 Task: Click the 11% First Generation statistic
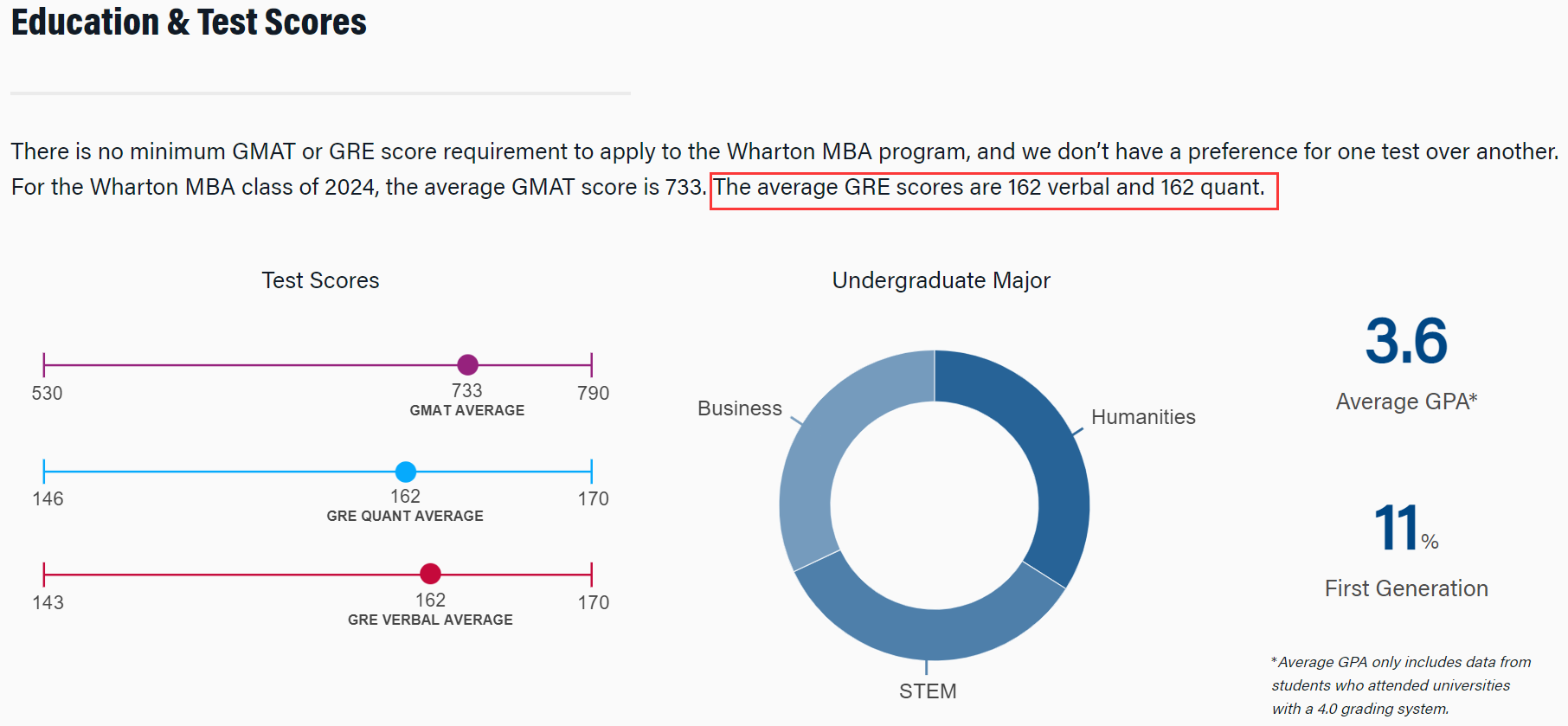1406,528
